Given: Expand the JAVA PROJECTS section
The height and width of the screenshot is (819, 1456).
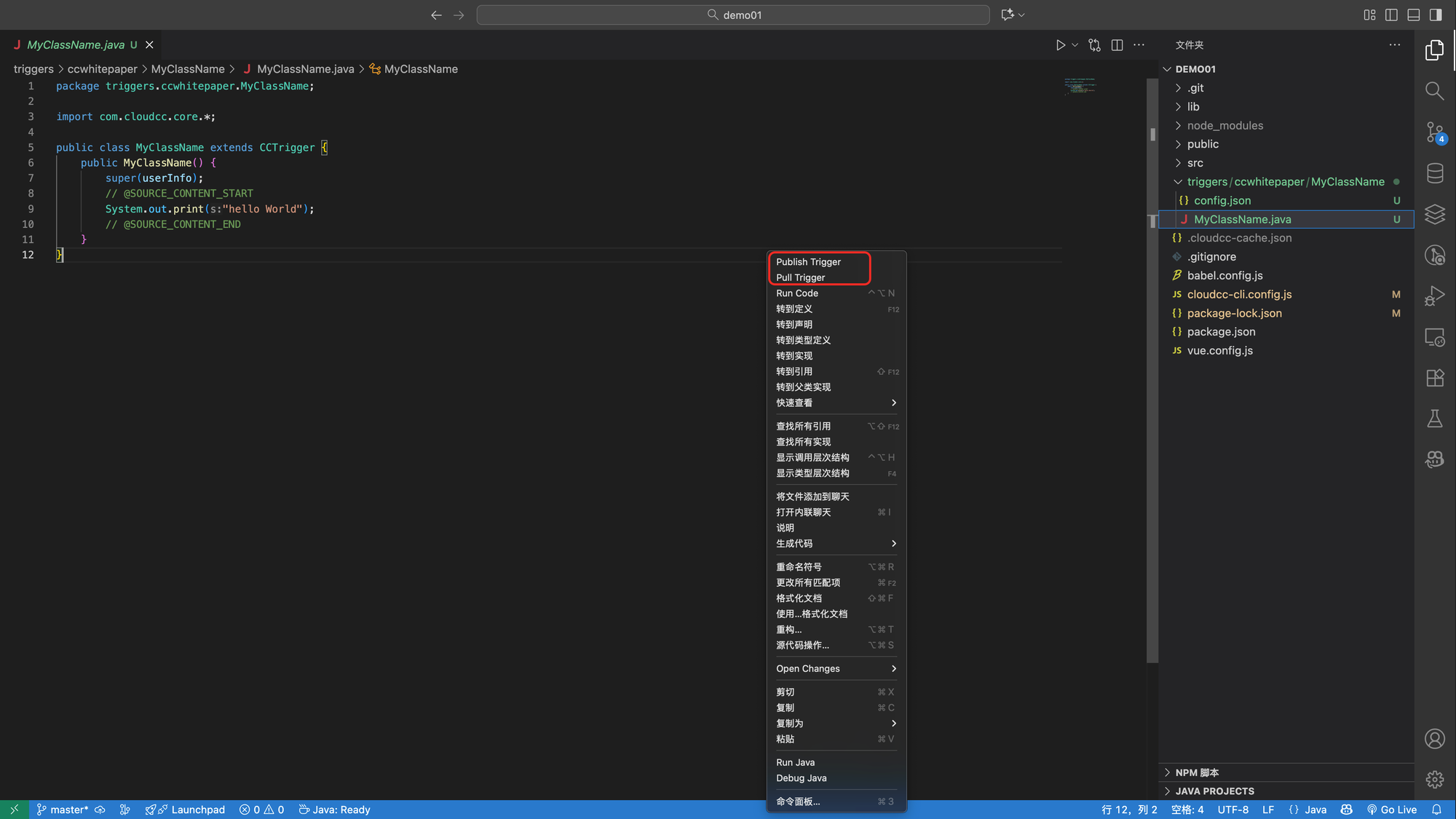Looking at the screenshot, I should click(1214, 791).
